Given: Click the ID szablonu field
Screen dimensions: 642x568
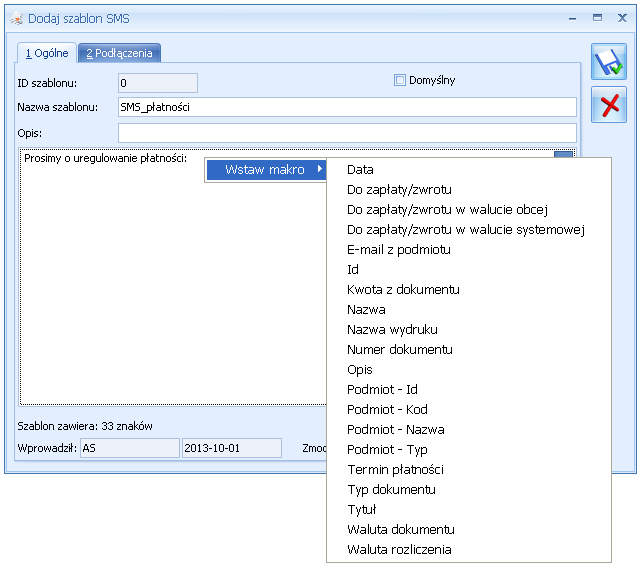Looking at the screenshot, I should (158, 83).
